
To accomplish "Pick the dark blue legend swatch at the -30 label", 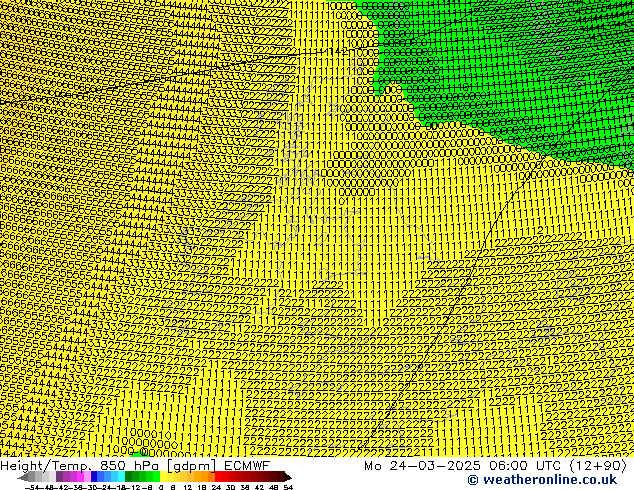I will 94,477.
